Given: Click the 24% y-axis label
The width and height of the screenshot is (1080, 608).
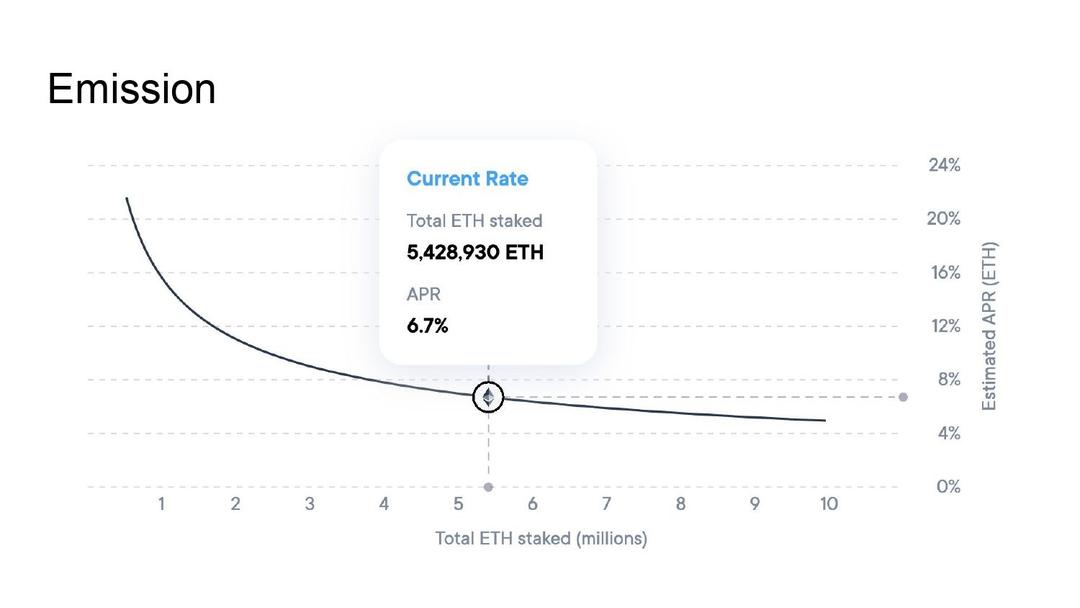Looking at the screenshot, I should coord(944,165).
